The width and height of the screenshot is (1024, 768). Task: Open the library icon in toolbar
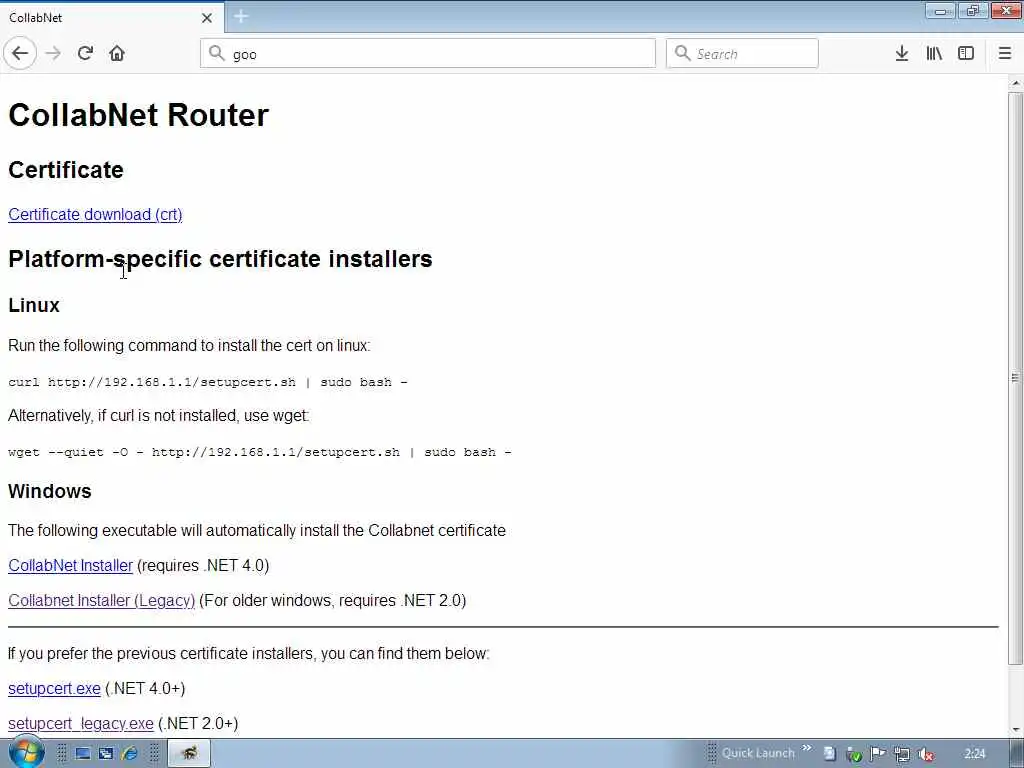tap(934, 54)
